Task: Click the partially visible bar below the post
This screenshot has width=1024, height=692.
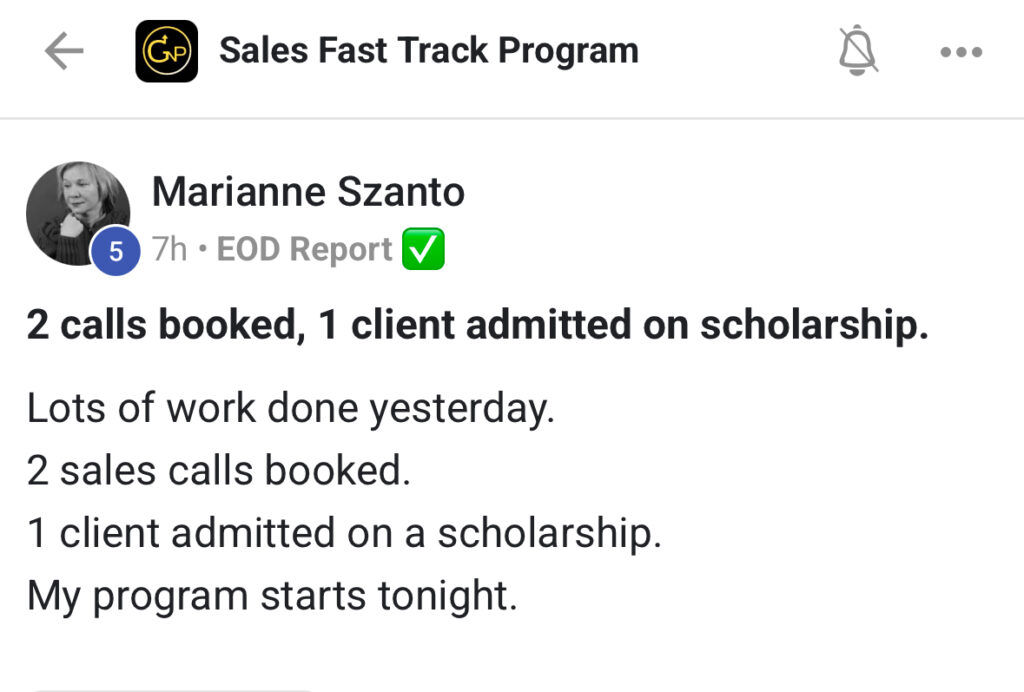Action: (170, 688)
